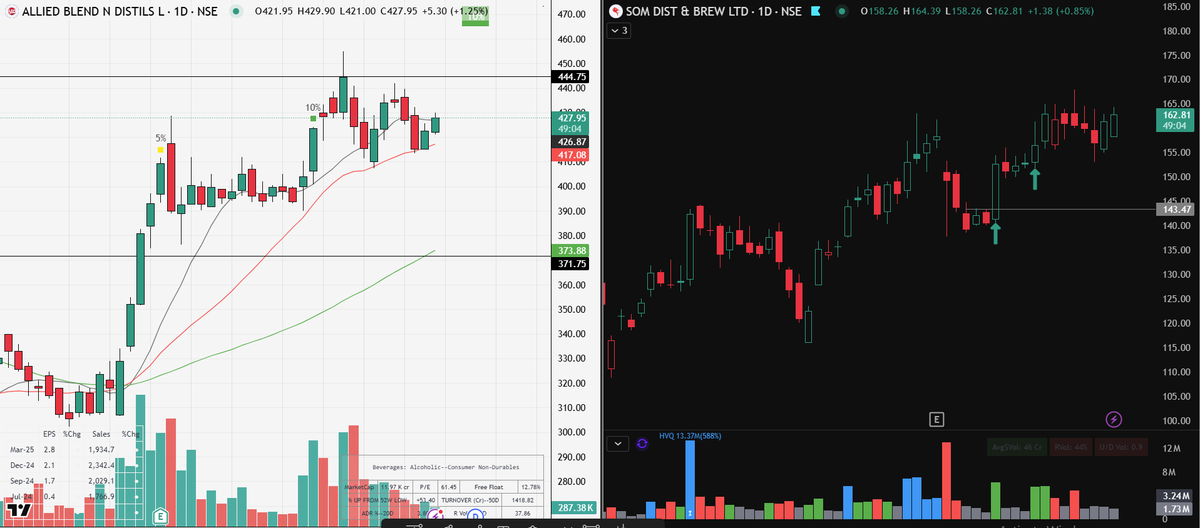Click the green market status dot on the Allied chart
This screenshot has width=1200, height=528.
pos(236,11)
